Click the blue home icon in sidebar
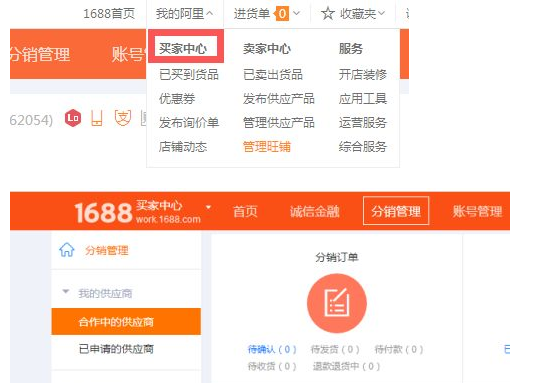 (67, 250)
